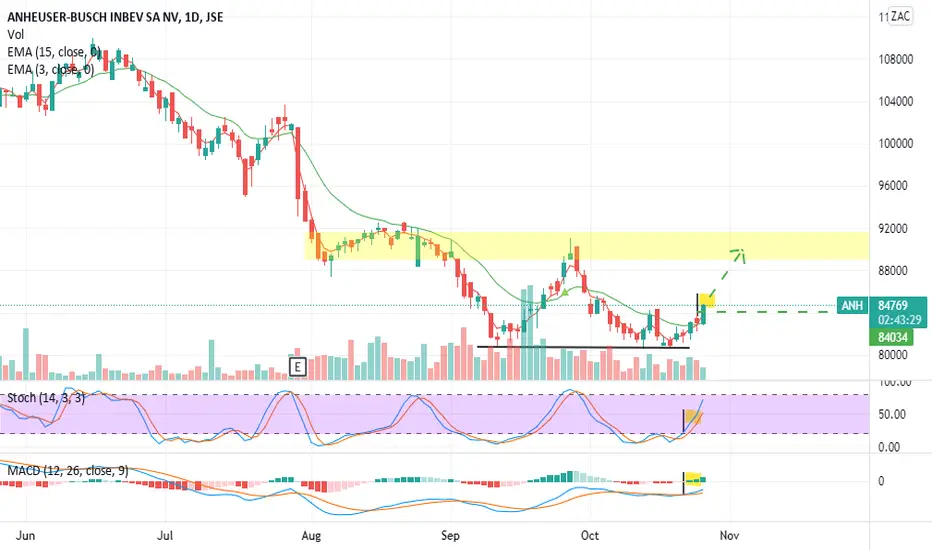Open the earnings E marker

coord(297,367)
